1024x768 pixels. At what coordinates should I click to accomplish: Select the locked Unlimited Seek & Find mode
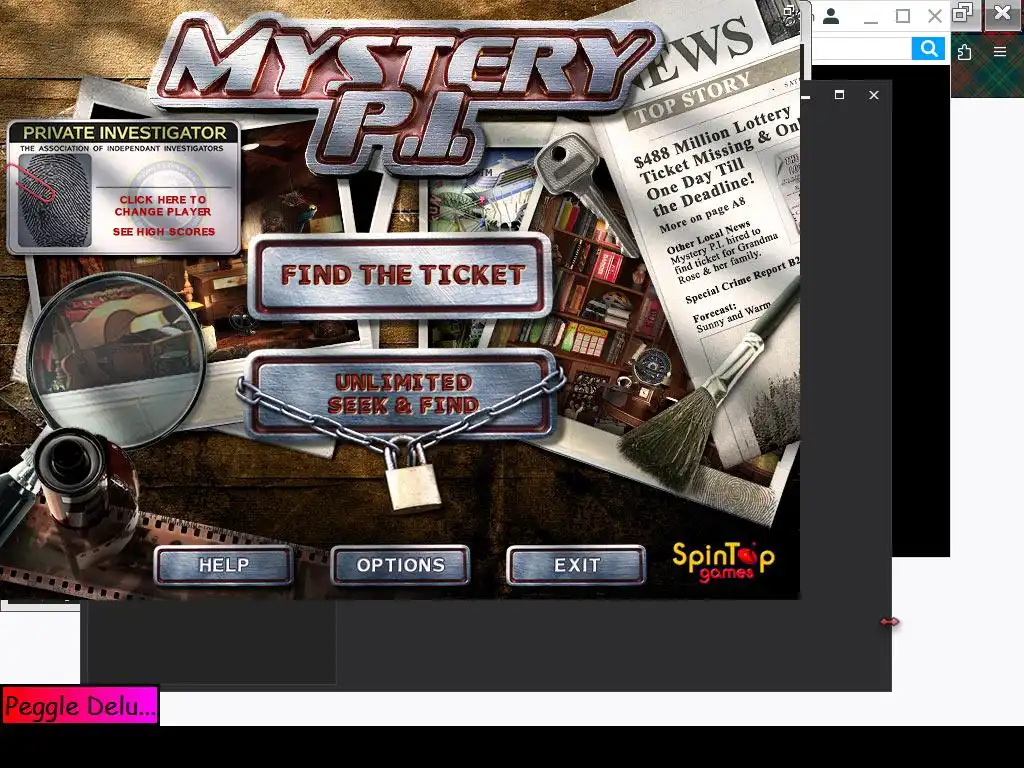click(x=402, y=394)
